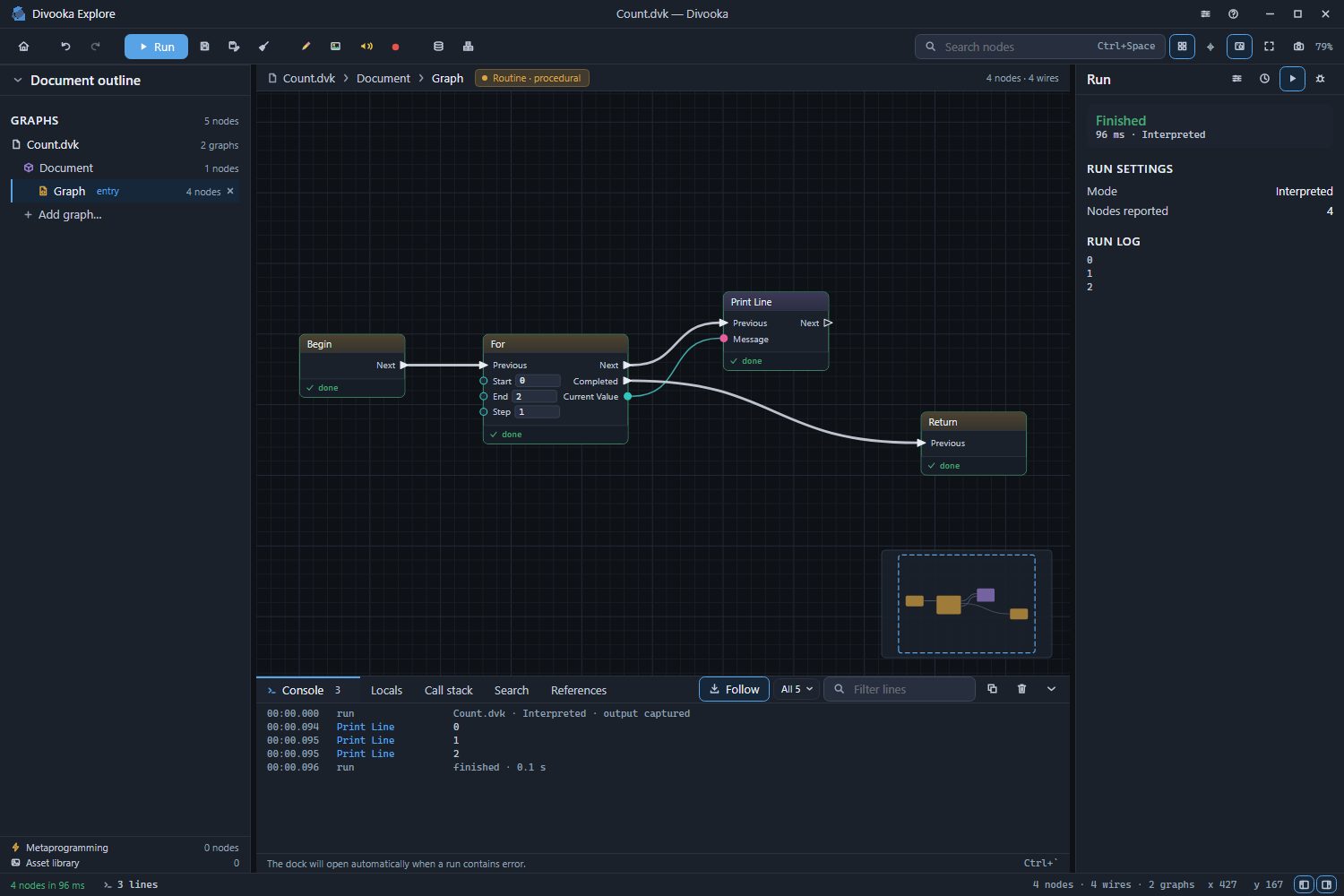The width and height of the screenshot is (1344, 896).
Task: Center the view with the crosshair icon
Action: point(1210,47)
